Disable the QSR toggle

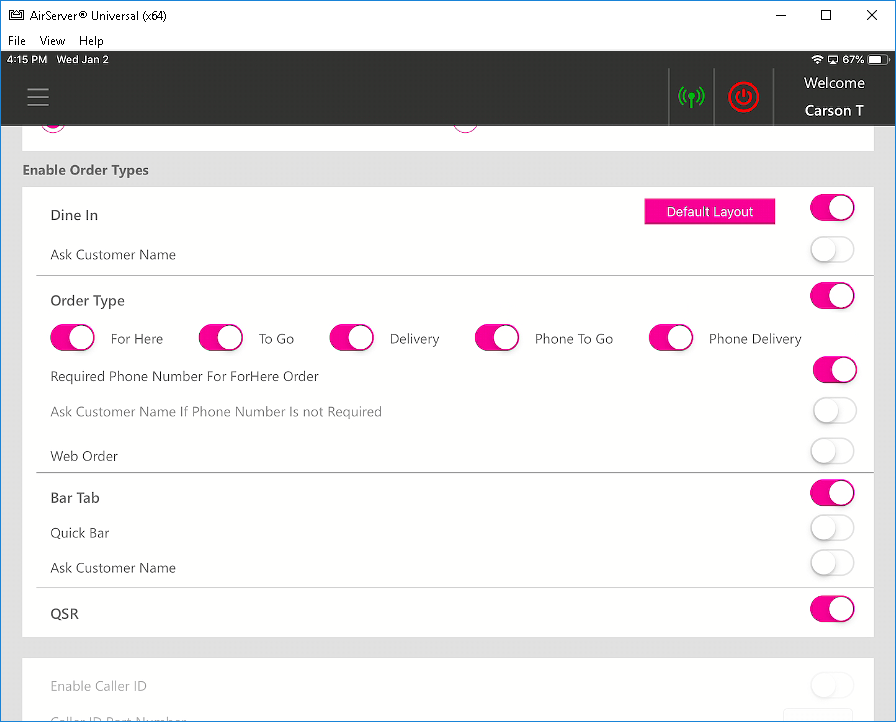coord(832,609)
